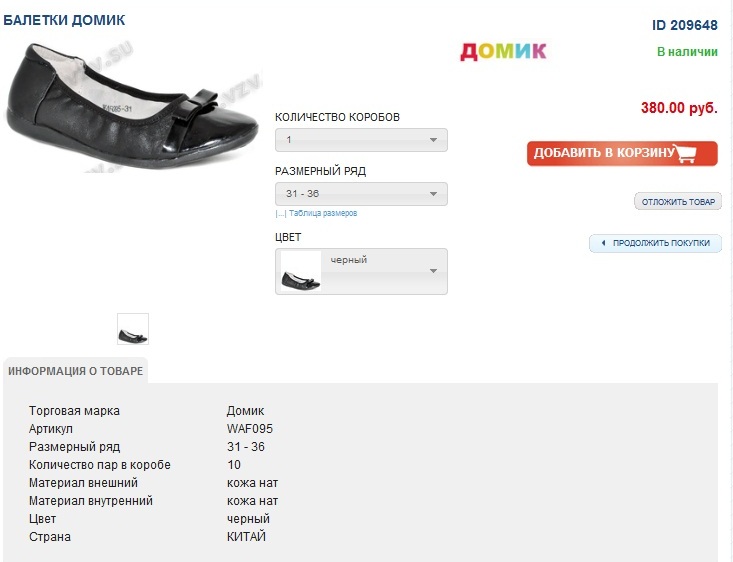
Task: Click the [...] icon before Таблица размеров
Action: (x=281, y=214)
